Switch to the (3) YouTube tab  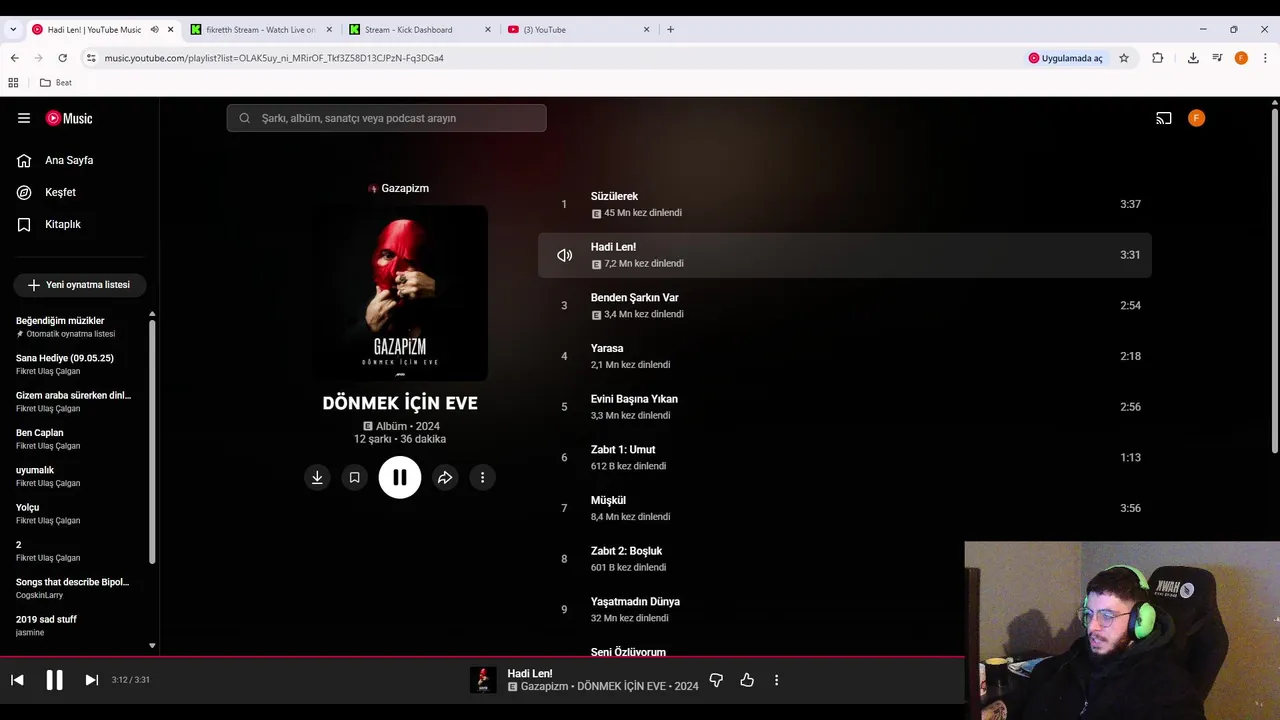pyautogui.click(x=578, y=29)
